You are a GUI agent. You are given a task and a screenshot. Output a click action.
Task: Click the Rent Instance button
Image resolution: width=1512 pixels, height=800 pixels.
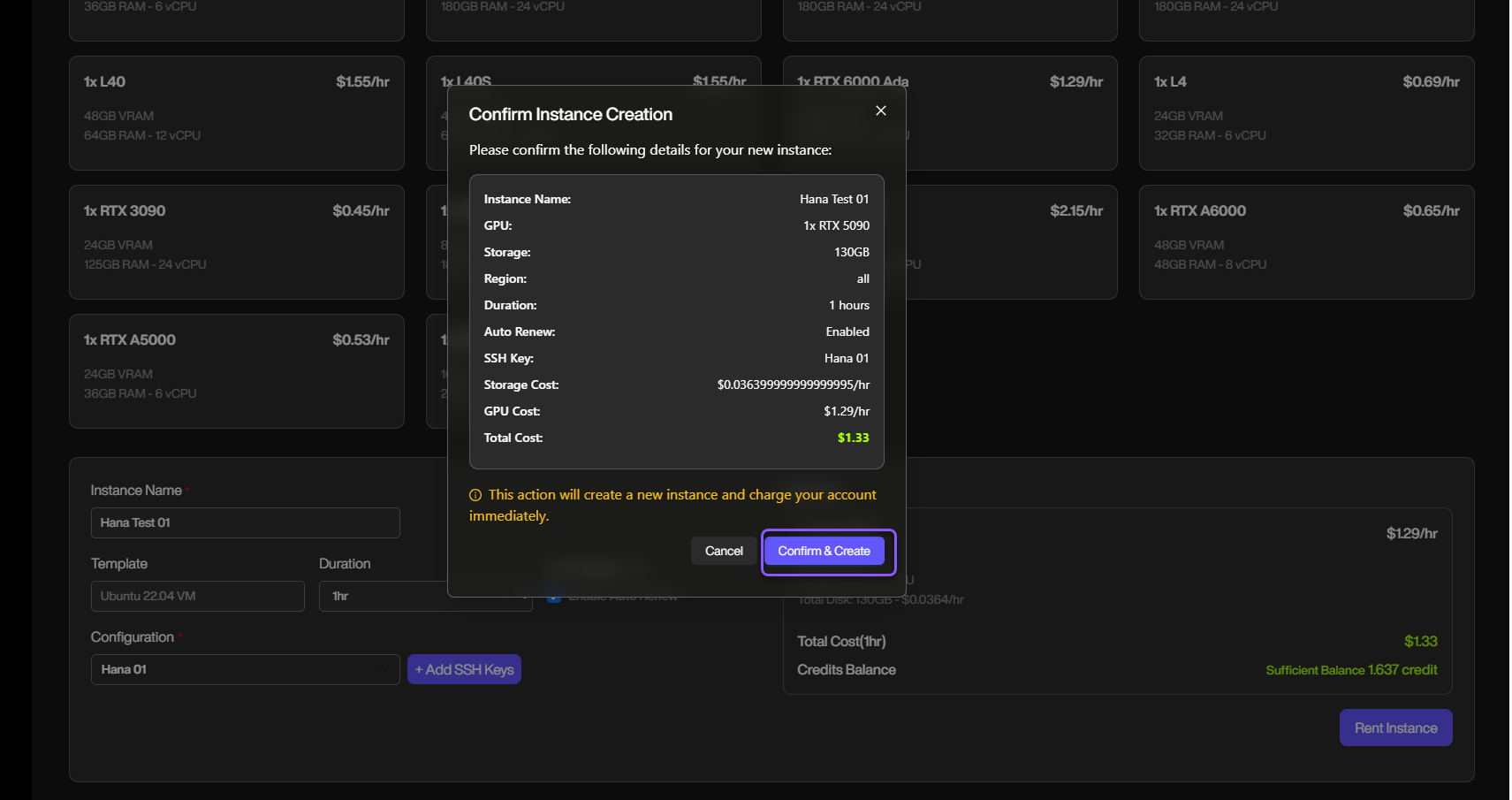1395,728
